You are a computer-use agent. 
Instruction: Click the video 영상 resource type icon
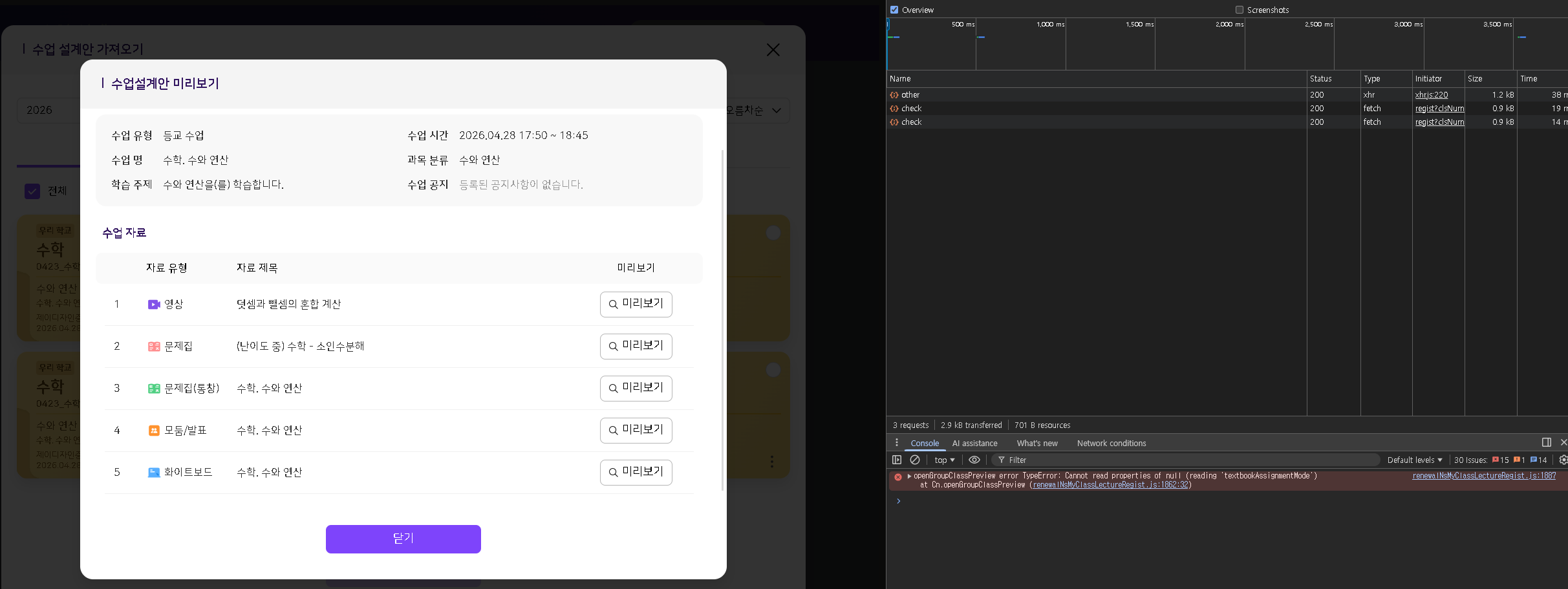(154, 305)
